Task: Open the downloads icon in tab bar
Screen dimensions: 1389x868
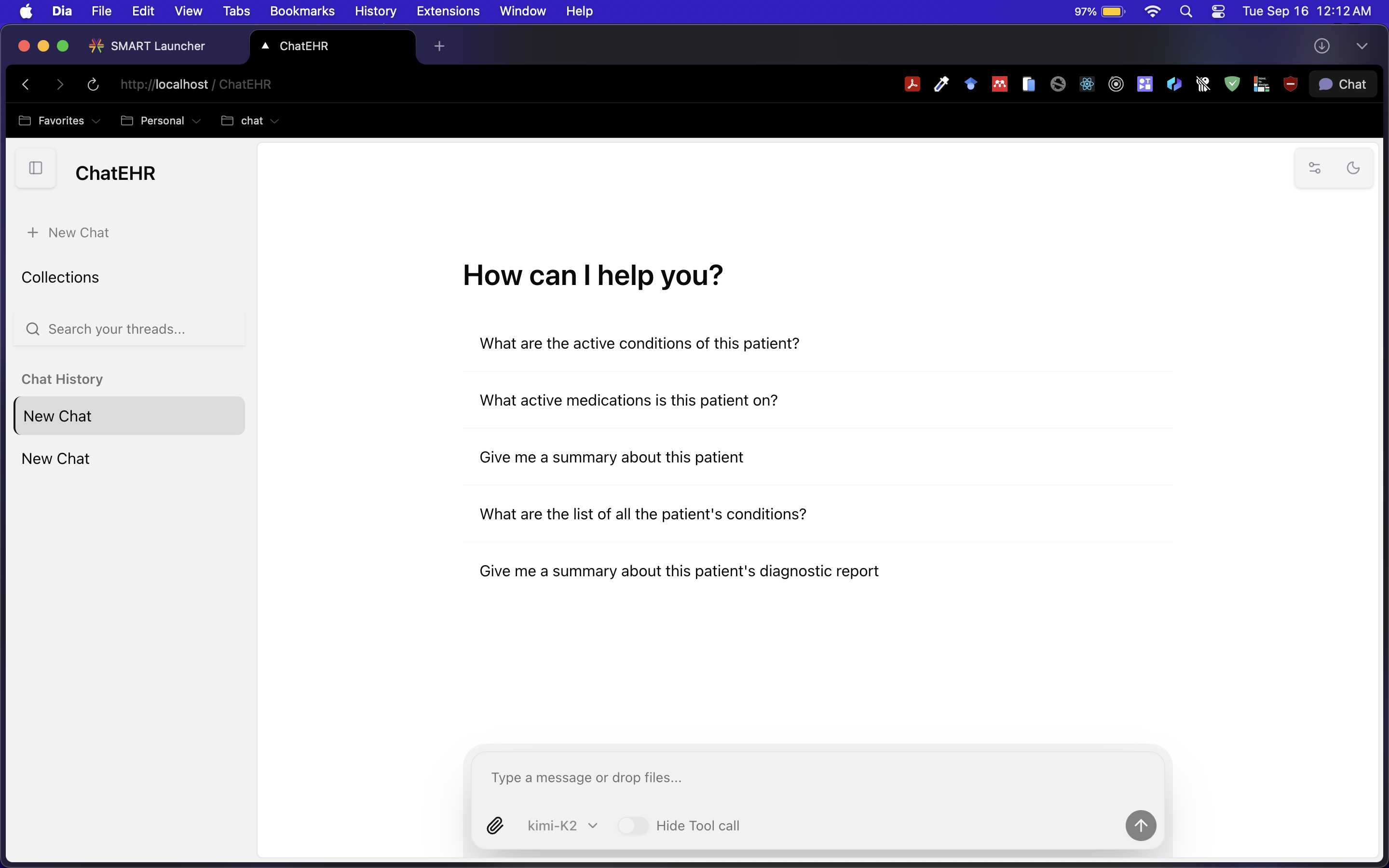Action: coord(1322,46)
